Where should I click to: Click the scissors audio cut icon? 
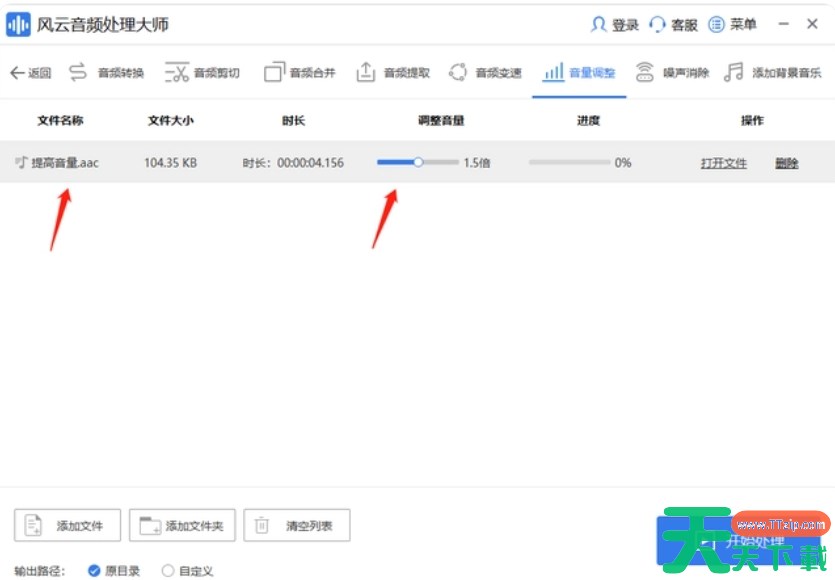(x=177, y=72)
